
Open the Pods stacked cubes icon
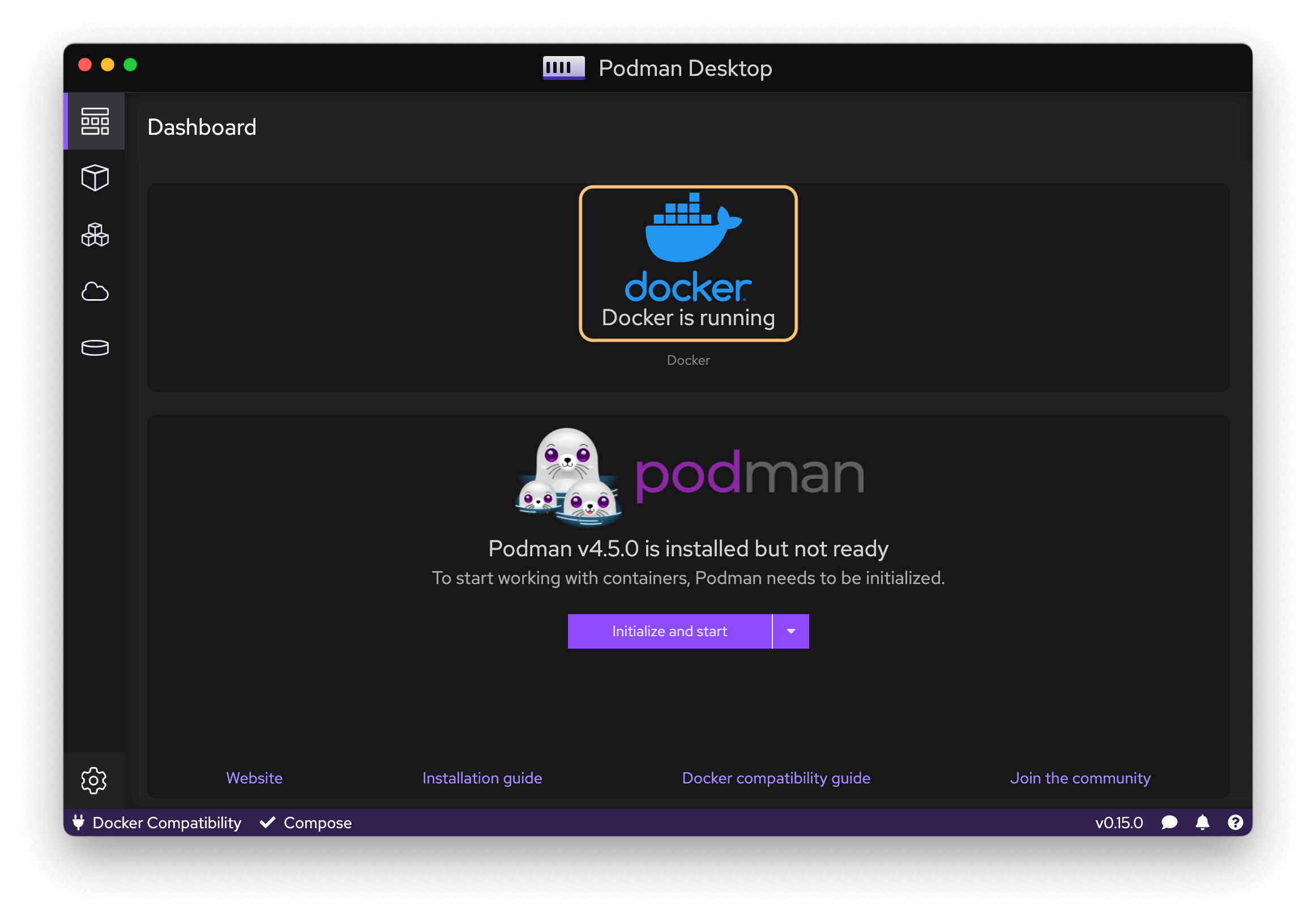coord(95,235)
